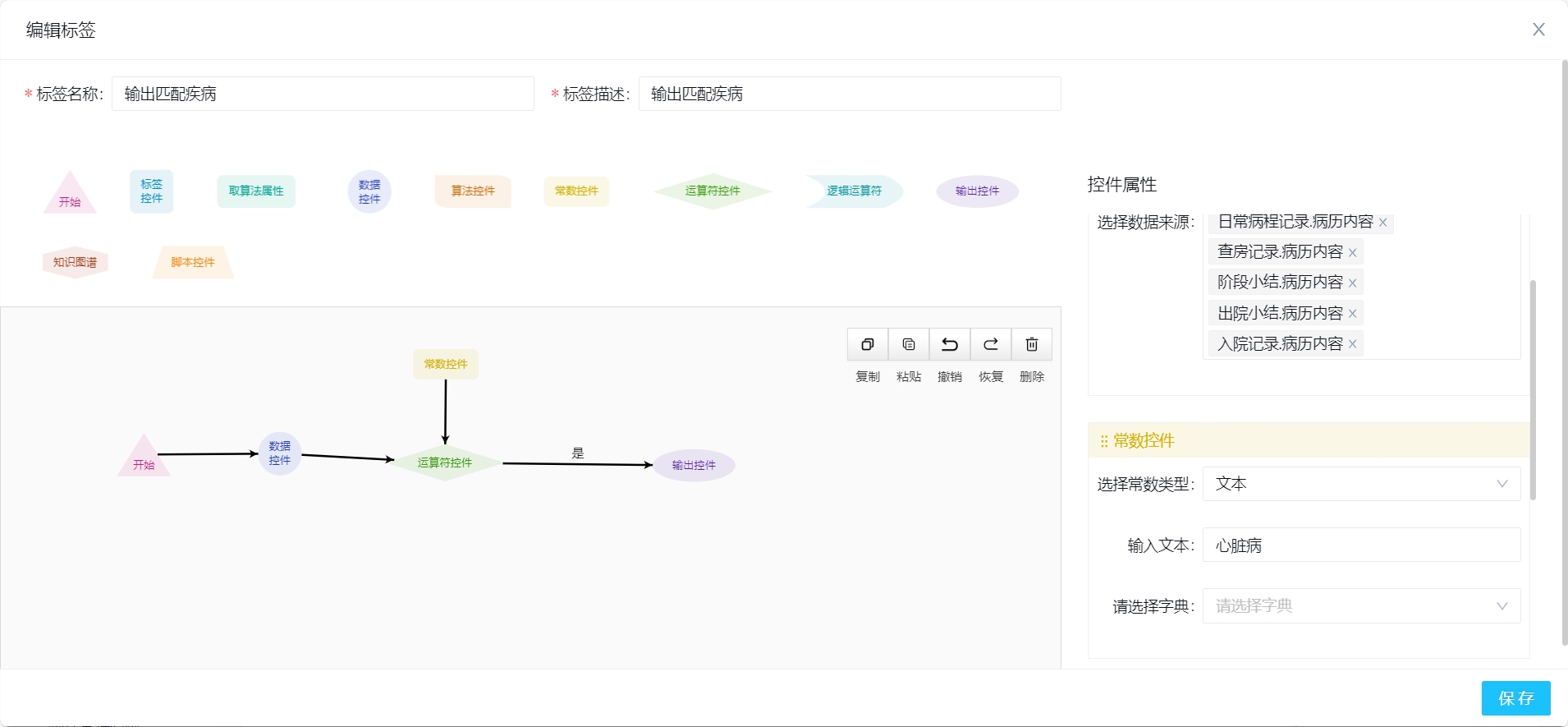Click the properties panel vertical scrollbar
The height and width of the screenshot is (727, 1568).
coord(1533,390)
